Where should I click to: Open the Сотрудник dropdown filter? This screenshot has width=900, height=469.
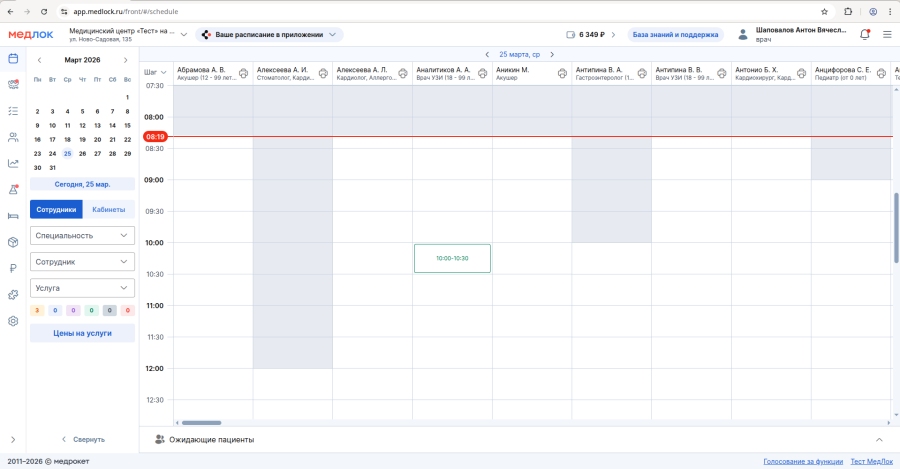[x=82, y=261]
